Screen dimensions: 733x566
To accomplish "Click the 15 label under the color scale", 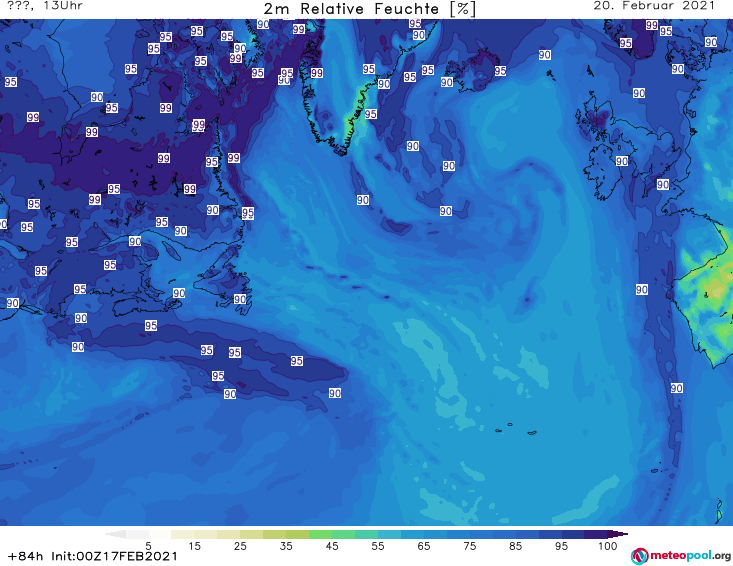I will coord(194,546).
